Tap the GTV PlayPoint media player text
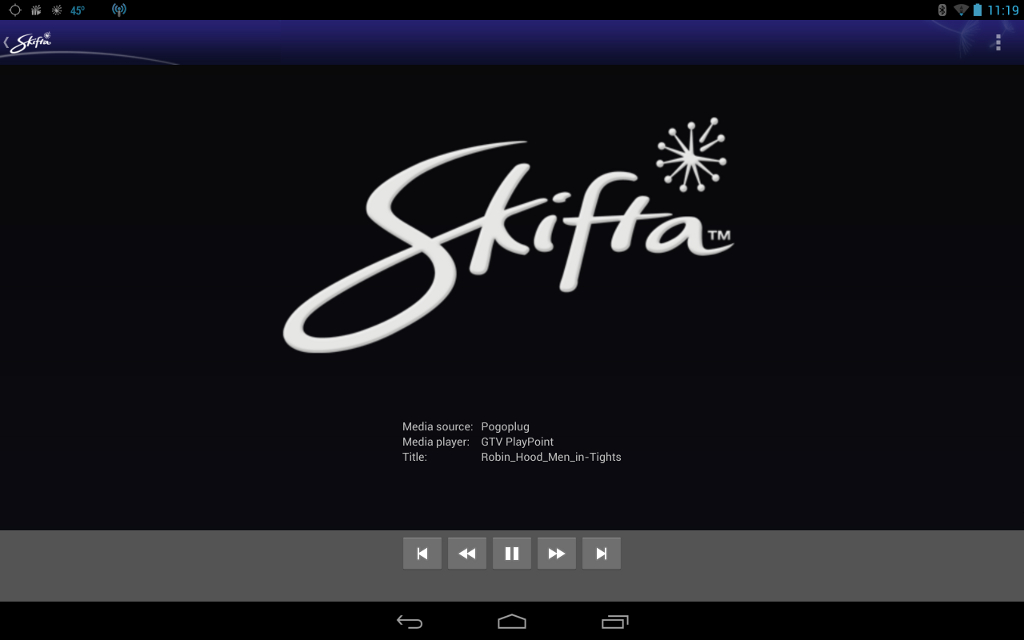Image resolution: width=1024 pixels, height=640 pixels. 517,441
